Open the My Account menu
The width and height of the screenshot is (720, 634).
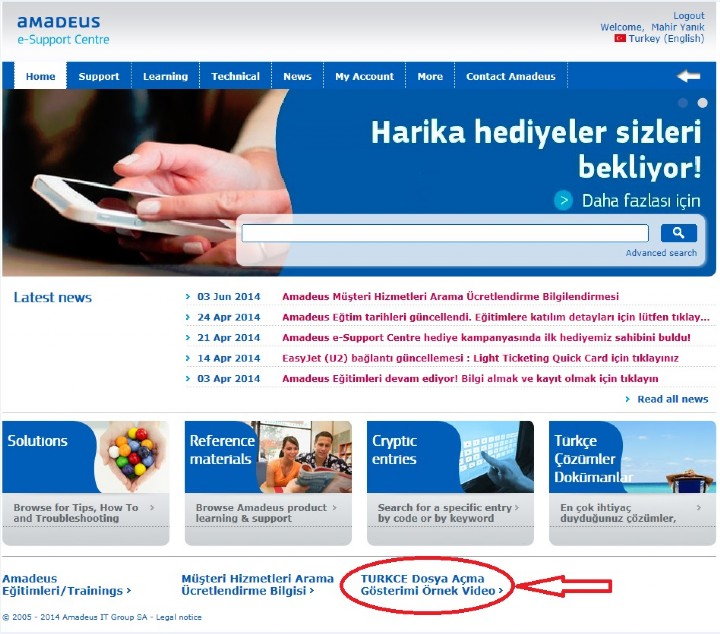pyautogui.click(x=365, y=76)
